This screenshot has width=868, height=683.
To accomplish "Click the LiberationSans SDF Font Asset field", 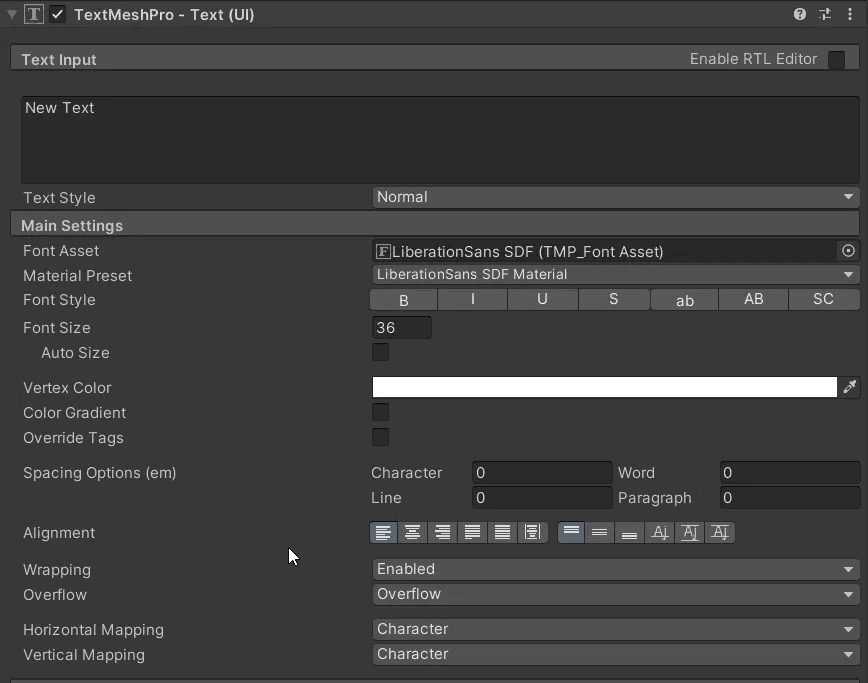I will [606, 251].
